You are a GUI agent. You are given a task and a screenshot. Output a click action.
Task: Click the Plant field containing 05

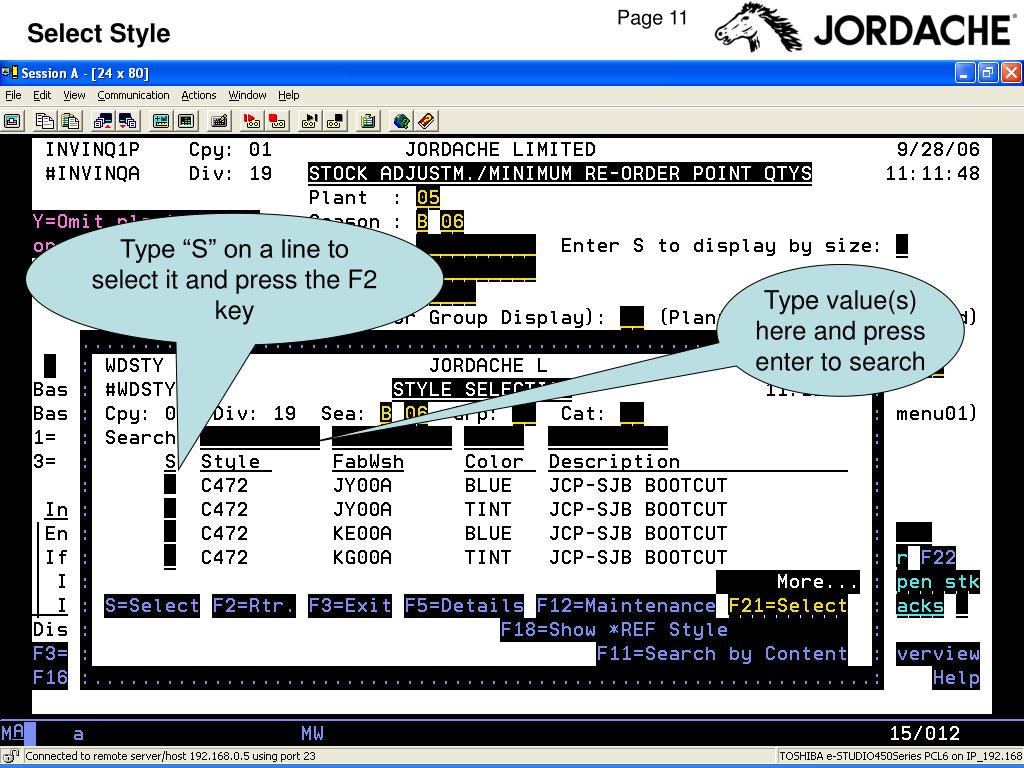(x=428, y=197)
